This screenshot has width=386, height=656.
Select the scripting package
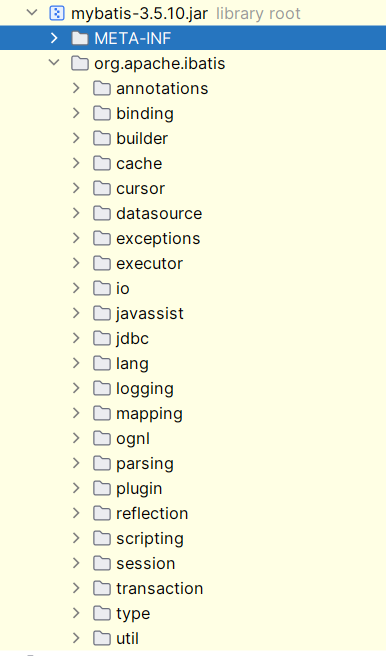150,538
